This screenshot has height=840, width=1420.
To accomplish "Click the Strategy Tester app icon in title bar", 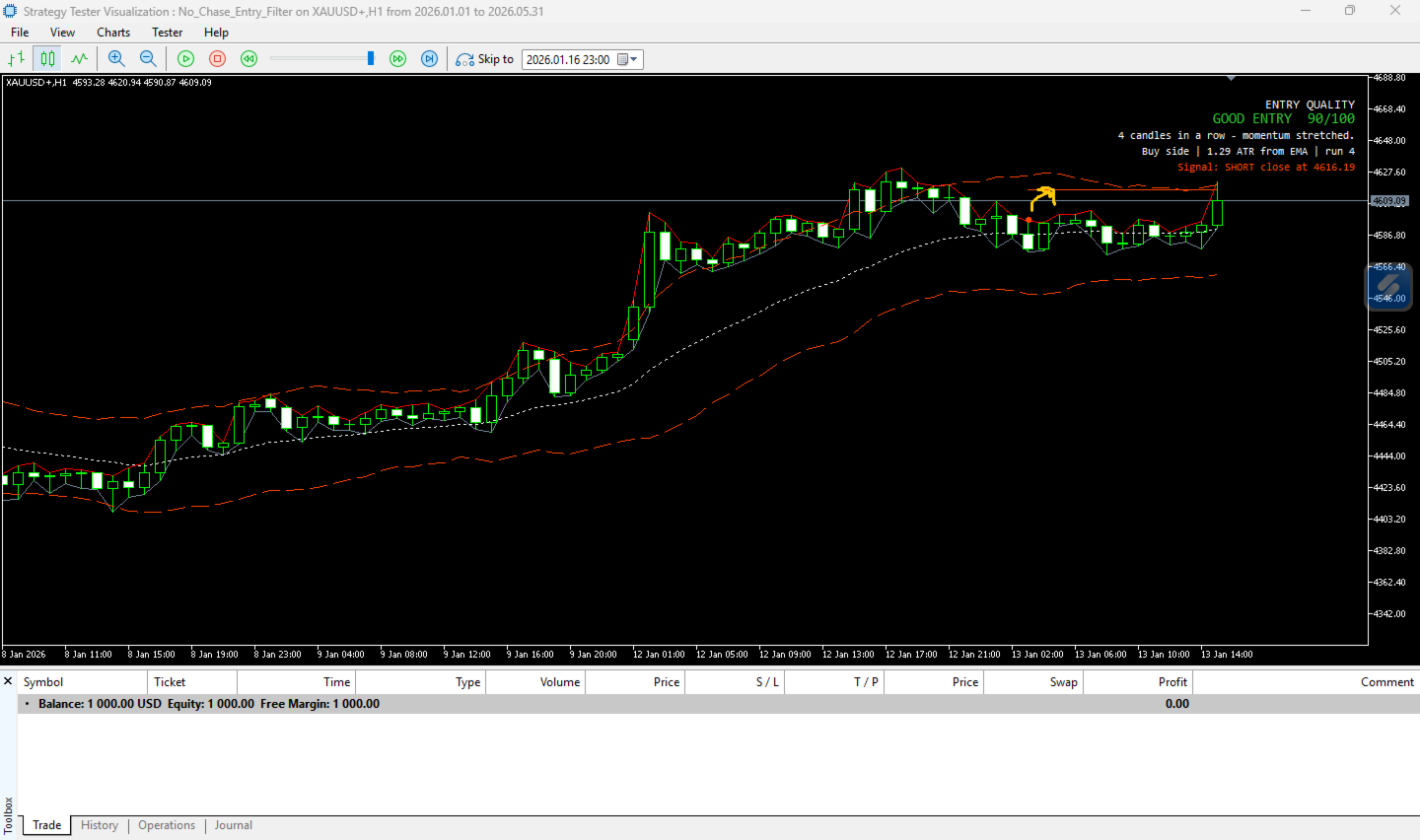I will point(10,11).
